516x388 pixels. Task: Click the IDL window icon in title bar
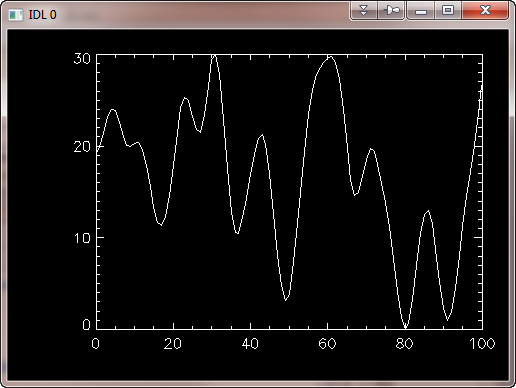click(x=15, y=15)
